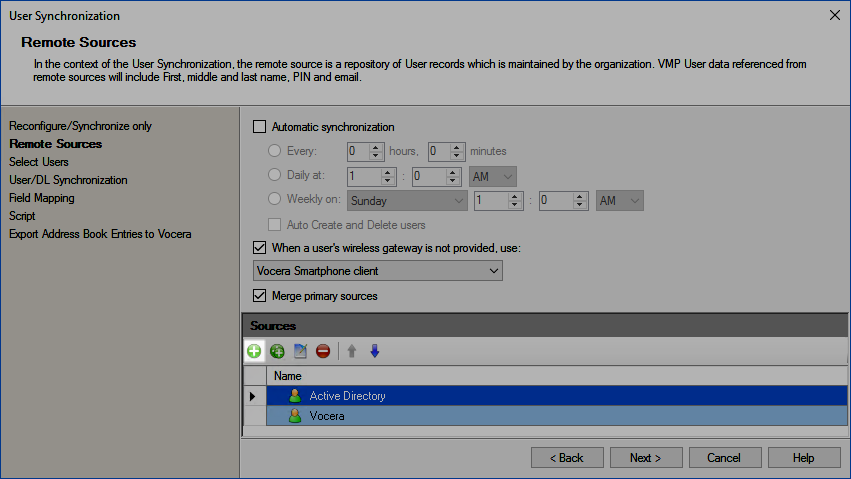Click the green Add source icon
Screen dimensions: 851x479
(254, 351)
